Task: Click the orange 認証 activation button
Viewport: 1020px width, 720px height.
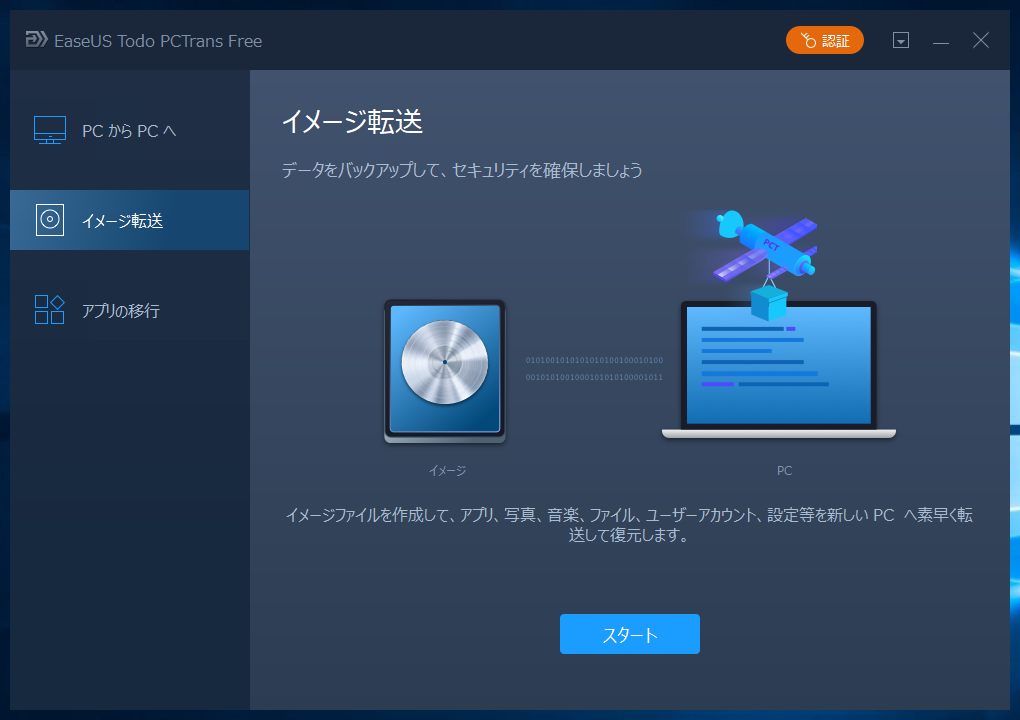Action: [x=824, y=40]
